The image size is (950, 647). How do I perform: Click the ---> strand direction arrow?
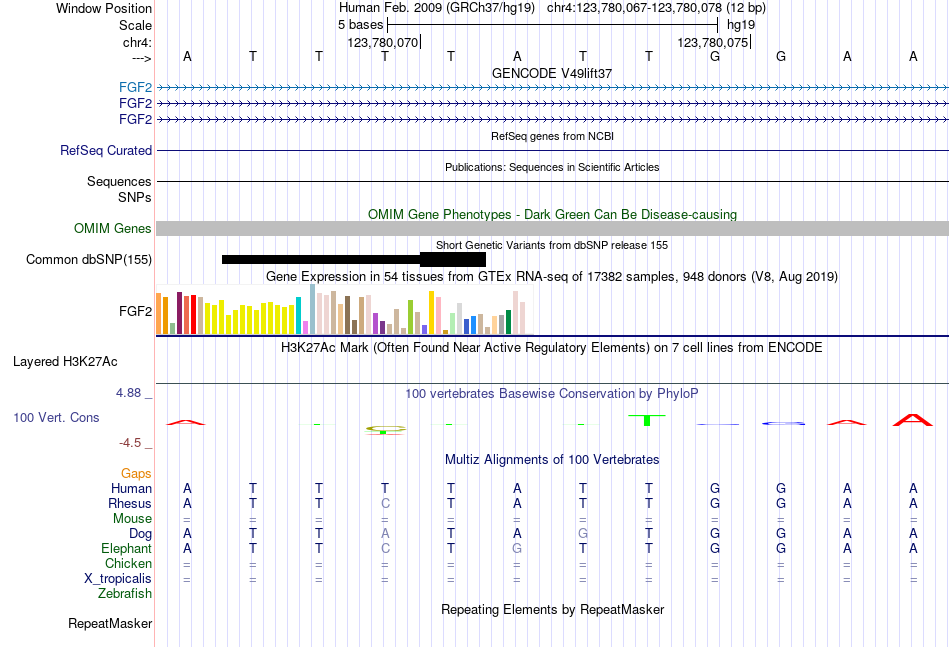coord(141,58)
